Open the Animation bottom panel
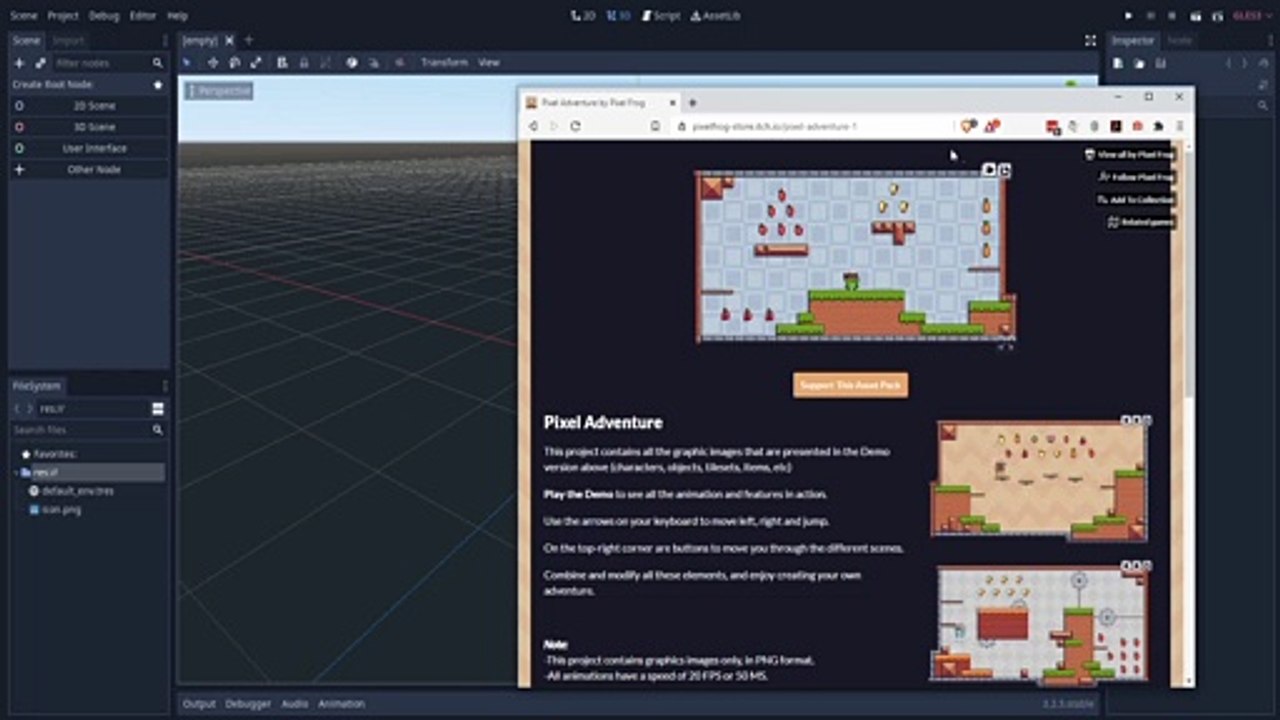 (x=341, y=704)
